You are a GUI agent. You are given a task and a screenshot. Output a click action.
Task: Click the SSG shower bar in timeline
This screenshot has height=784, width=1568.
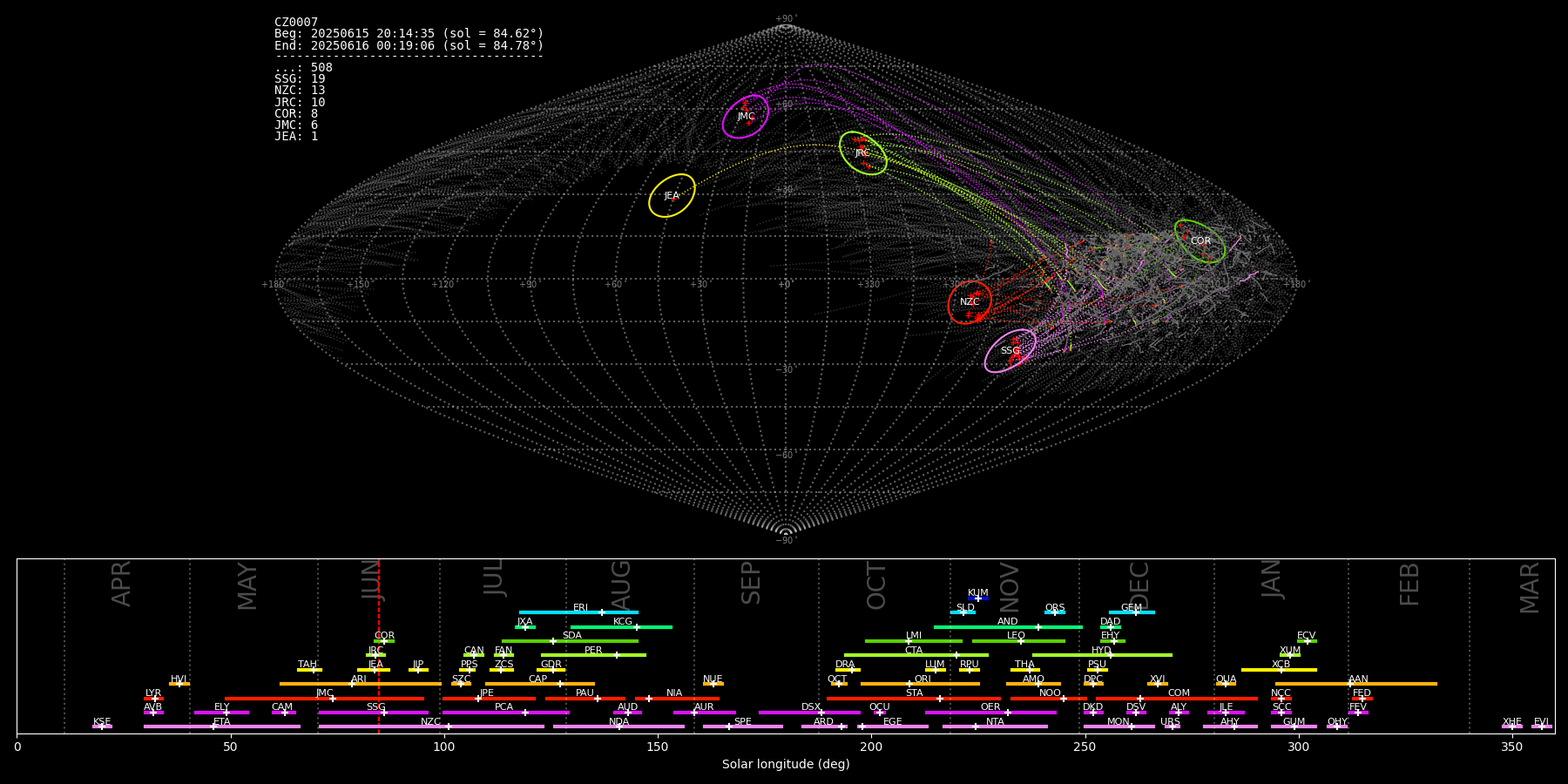[x=373, y=713]
